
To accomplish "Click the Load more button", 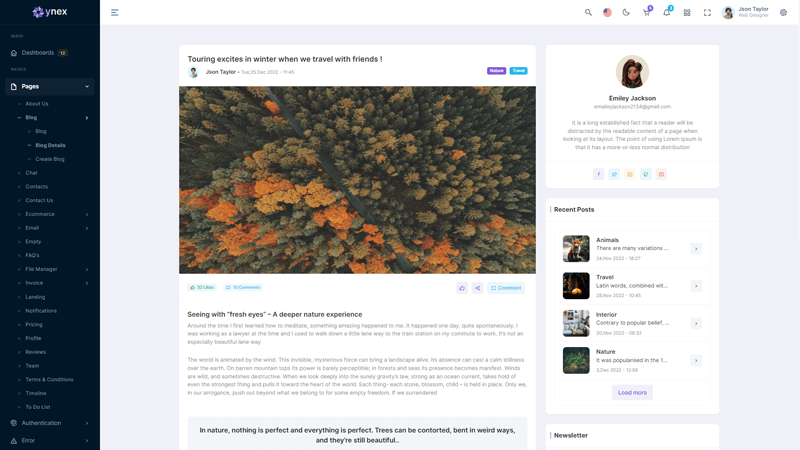I will pyautogui.click(x=632, y=392).
